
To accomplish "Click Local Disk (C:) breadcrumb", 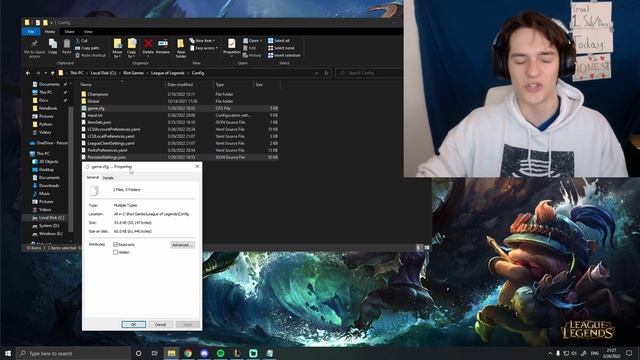I will click(x=103, y=73).
